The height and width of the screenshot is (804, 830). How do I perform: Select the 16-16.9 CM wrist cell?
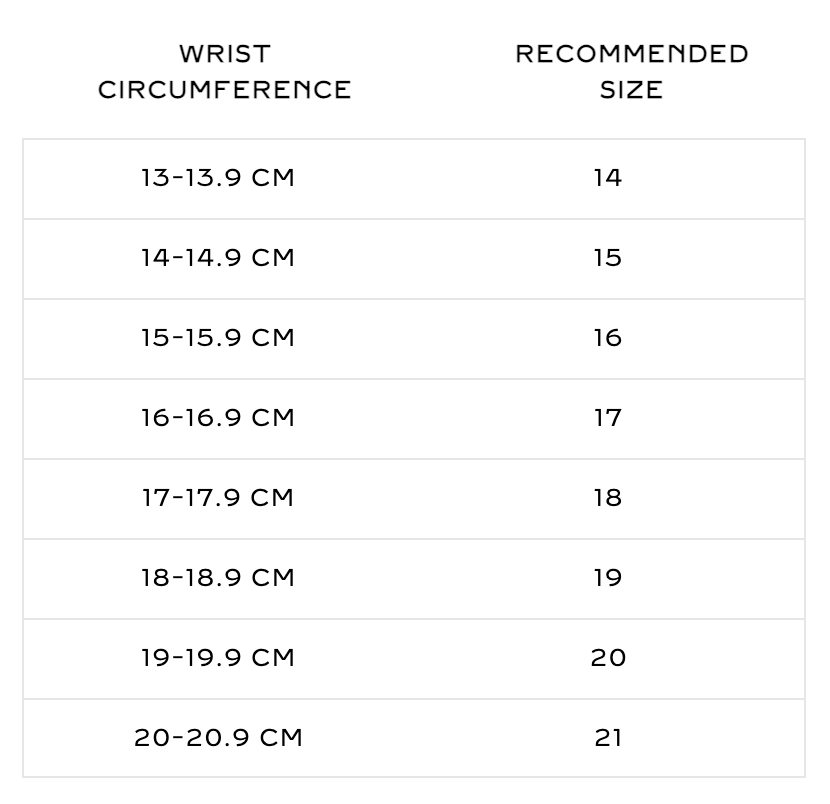click(x=218, y=418)
